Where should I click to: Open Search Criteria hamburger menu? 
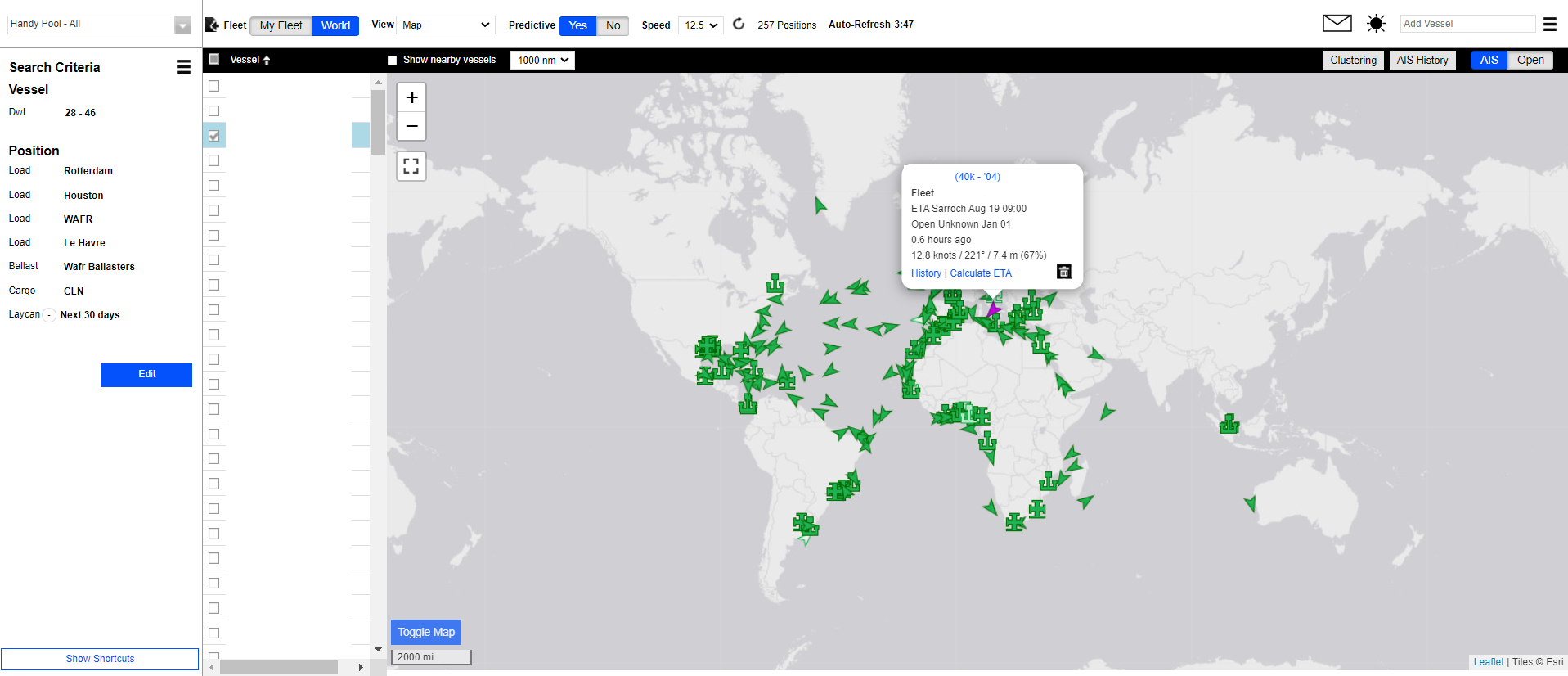184,67
